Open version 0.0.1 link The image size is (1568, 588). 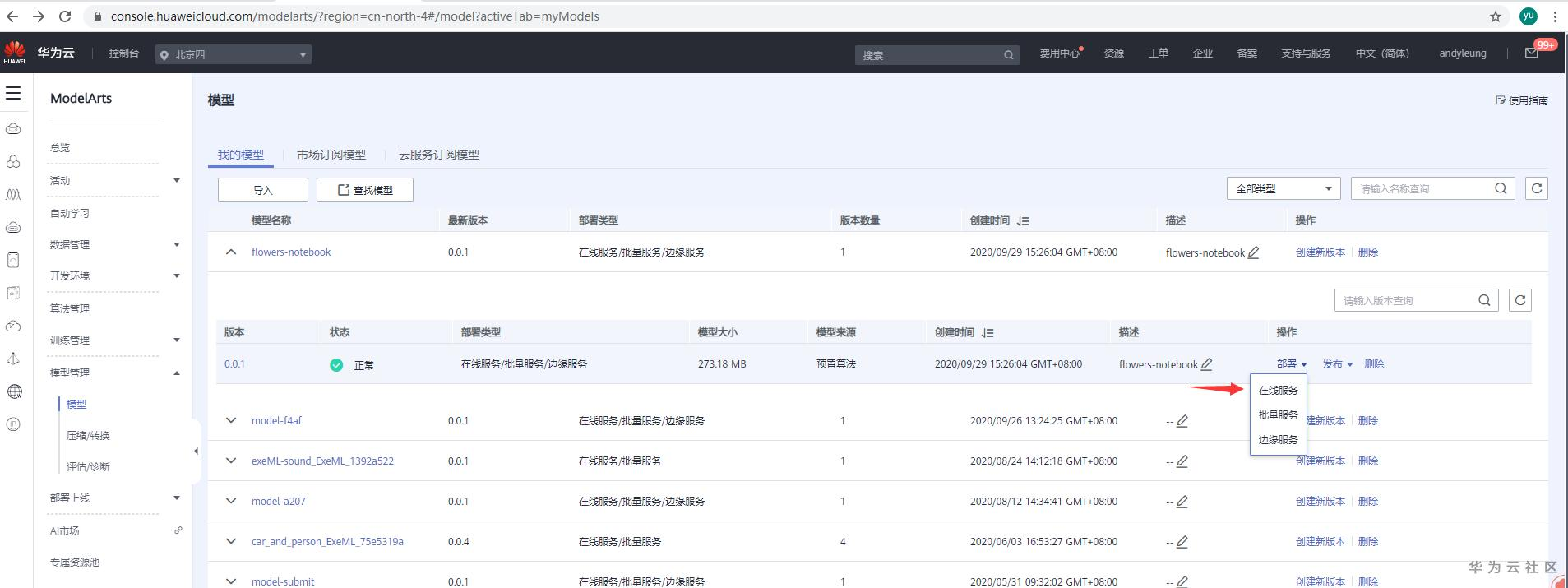click(234, 363)
